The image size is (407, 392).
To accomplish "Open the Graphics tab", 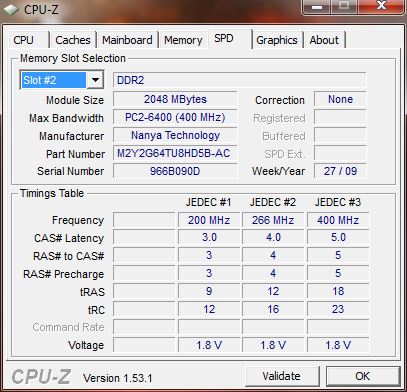I will click(x=277, y=40).
